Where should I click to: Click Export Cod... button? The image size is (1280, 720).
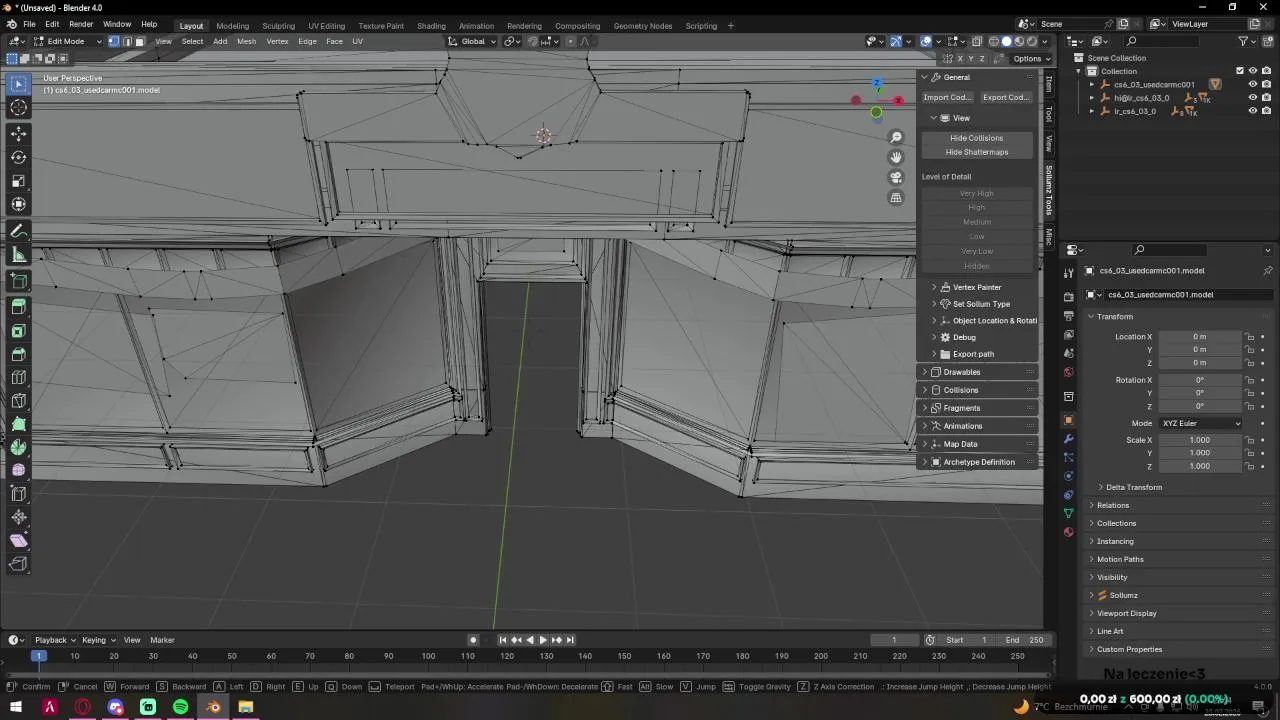1006,97
